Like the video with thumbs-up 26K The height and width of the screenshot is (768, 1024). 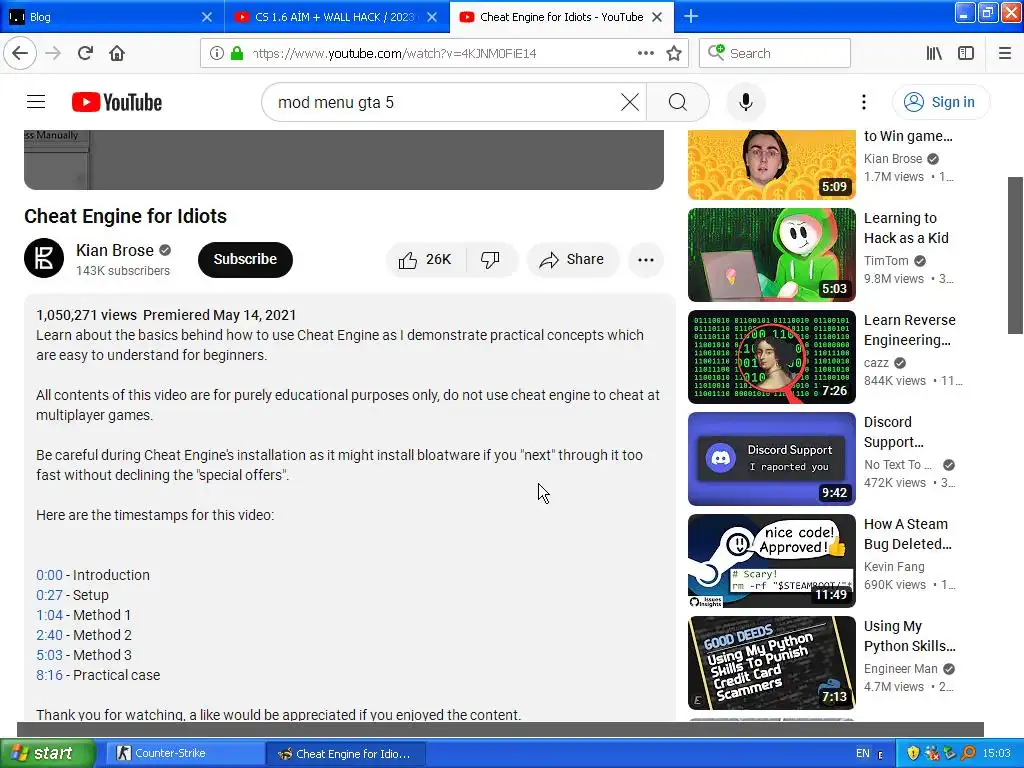point(425,259)
